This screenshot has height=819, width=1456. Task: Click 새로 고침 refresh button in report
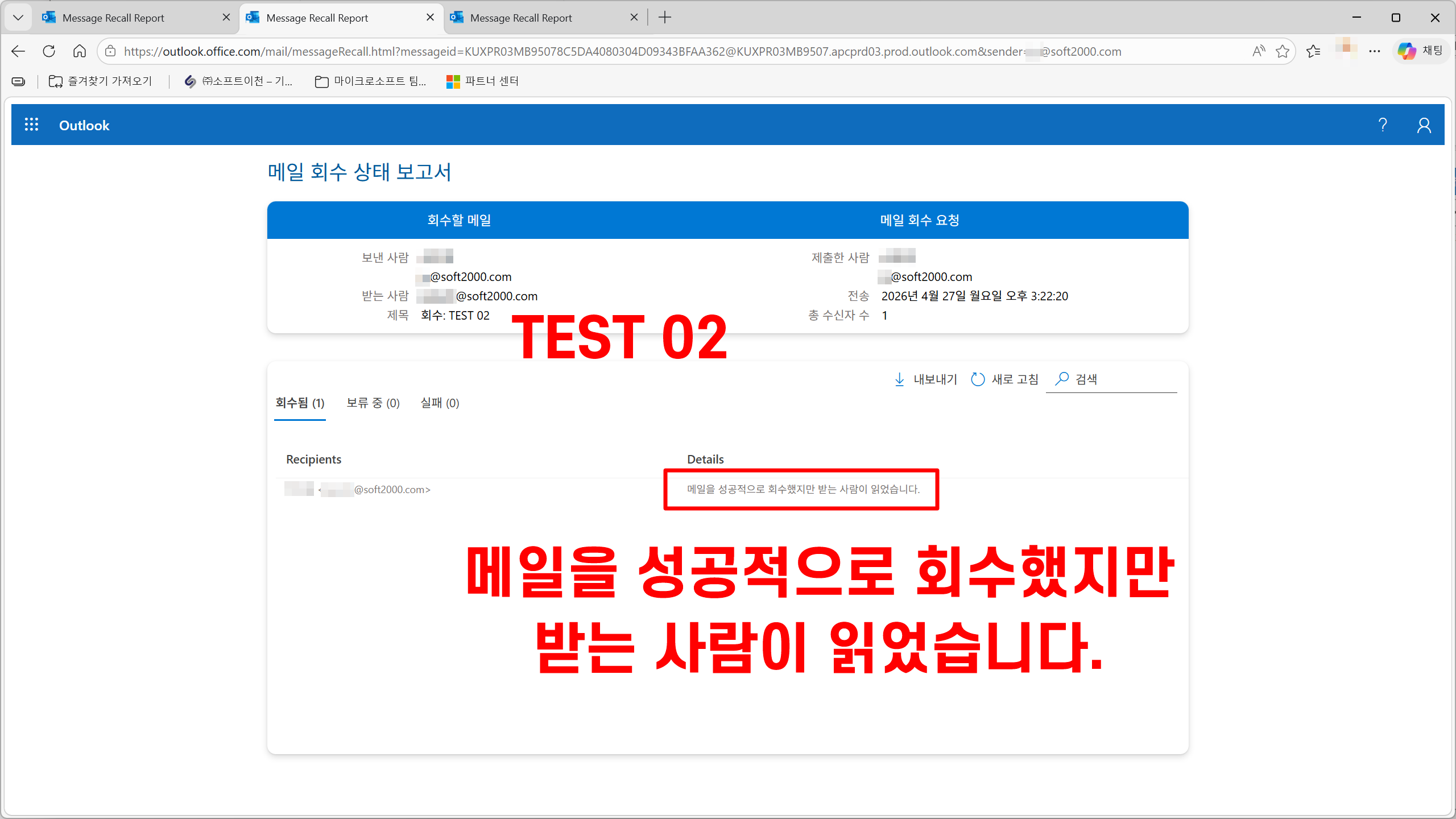tap(1004, 379)
